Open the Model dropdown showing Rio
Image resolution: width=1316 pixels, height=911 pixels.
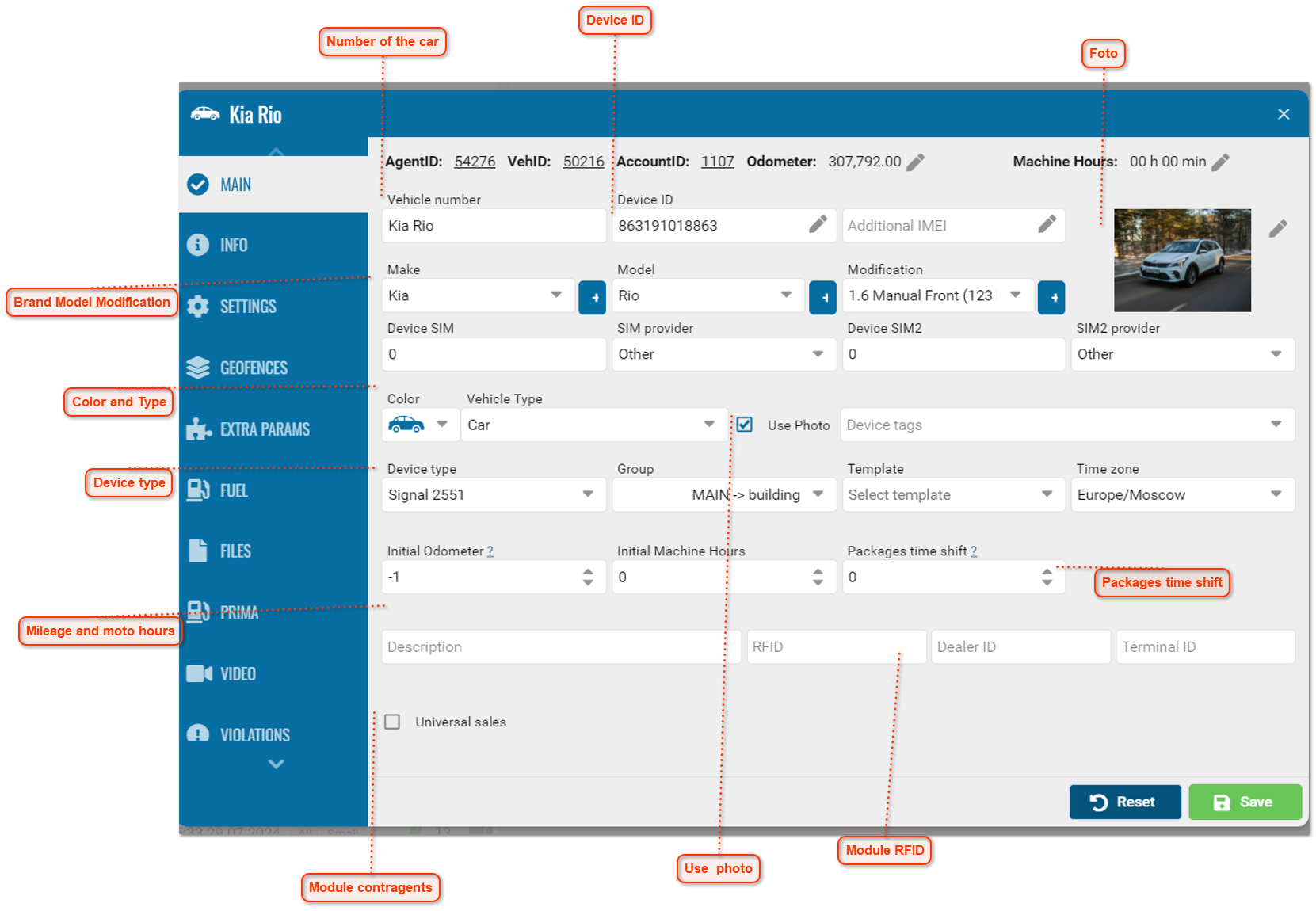click(708, 295)
